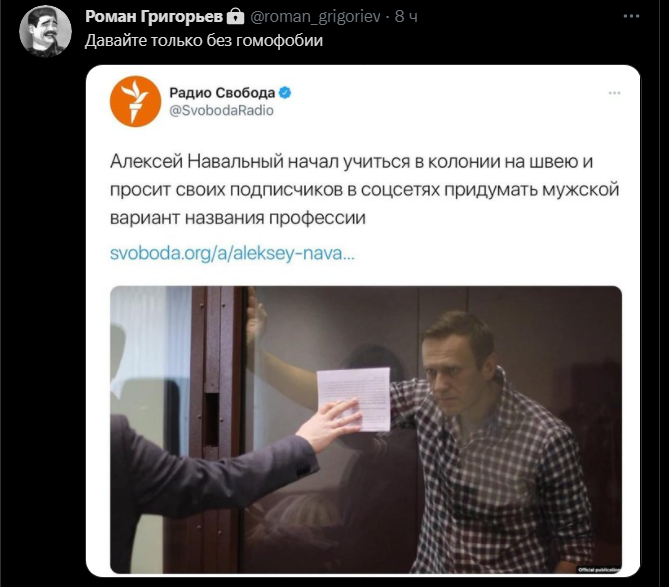This screenshot has width=669, height=587.
Task: Click the display name Роман Григорьев
Action: (154, 17)
